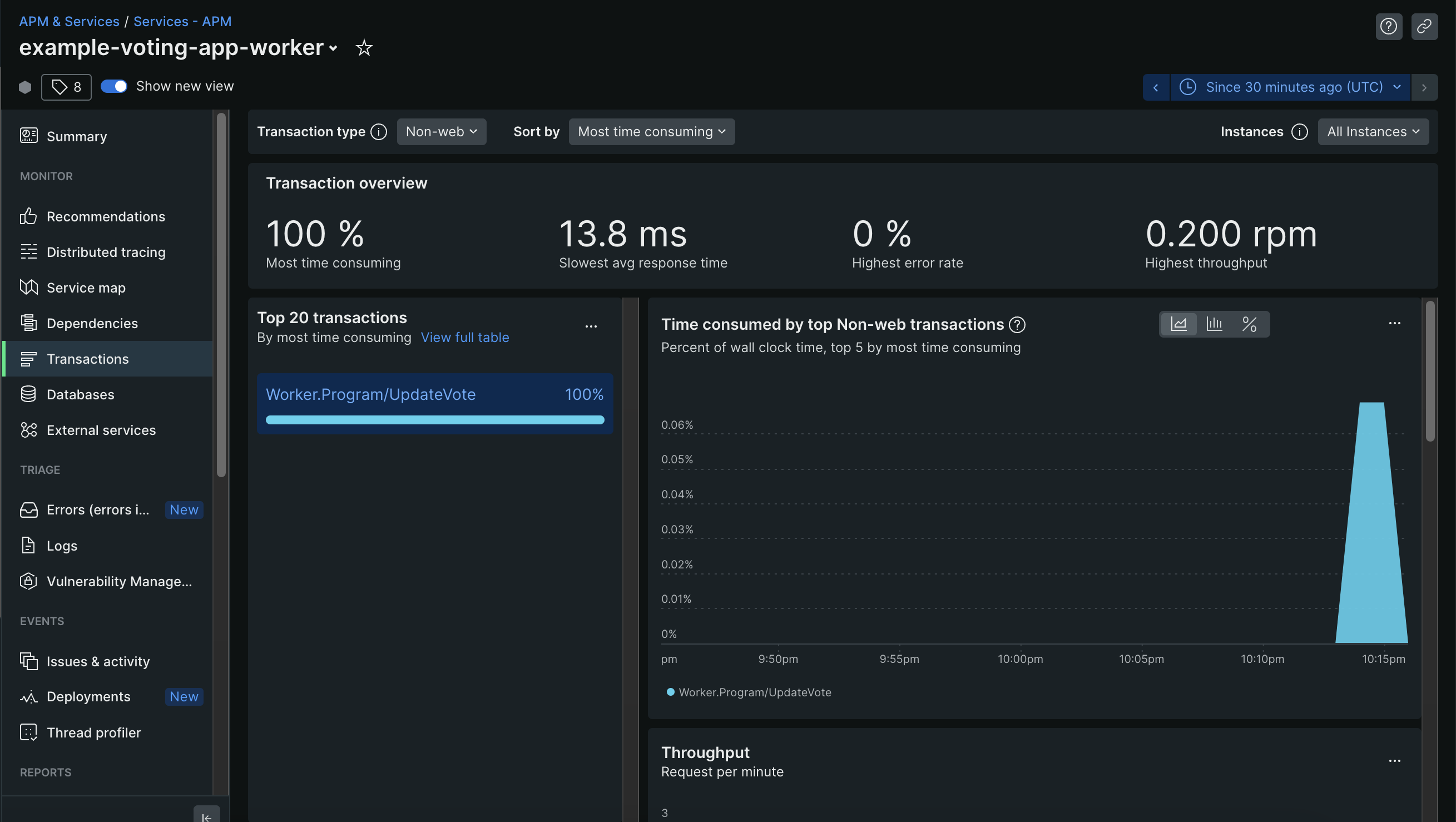Copy permalink using the link icon
Screen dimensions: 1456x822
(x=1424, y=26)
